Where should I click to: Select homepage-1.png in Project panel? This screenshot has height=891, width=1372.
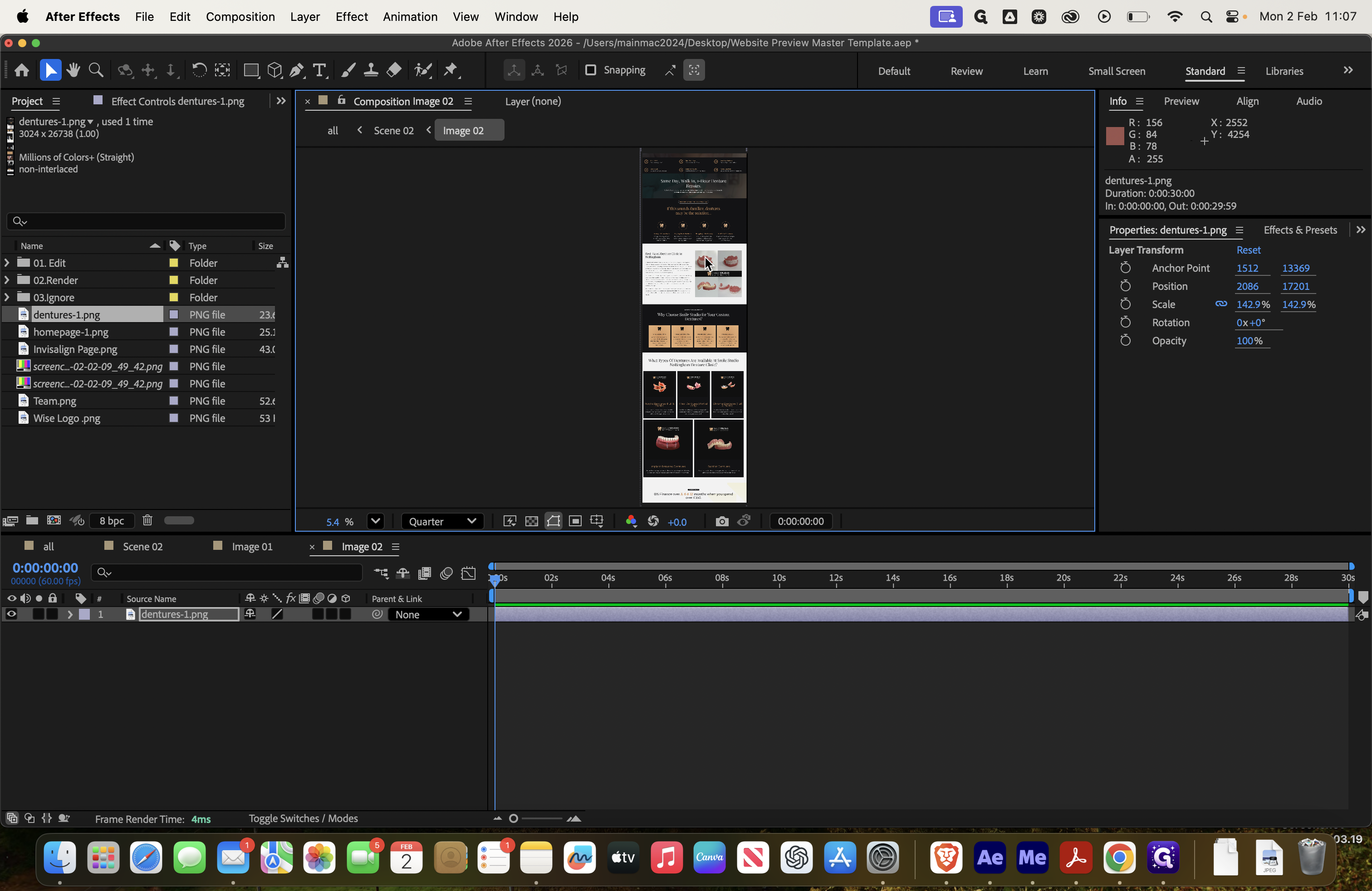[x=71, y=332]
